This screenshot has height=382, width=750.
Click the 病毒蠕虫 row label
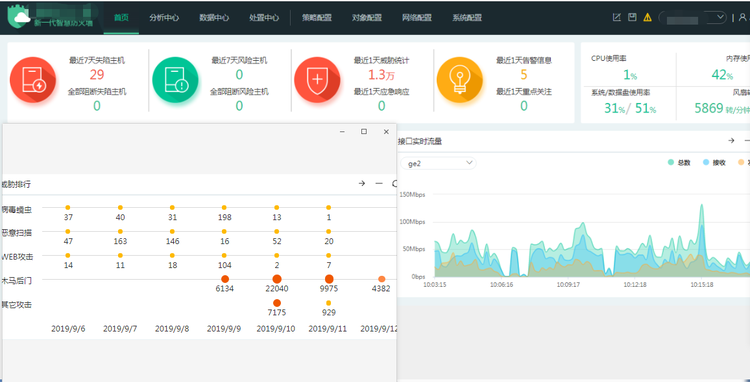pos(17,209)
